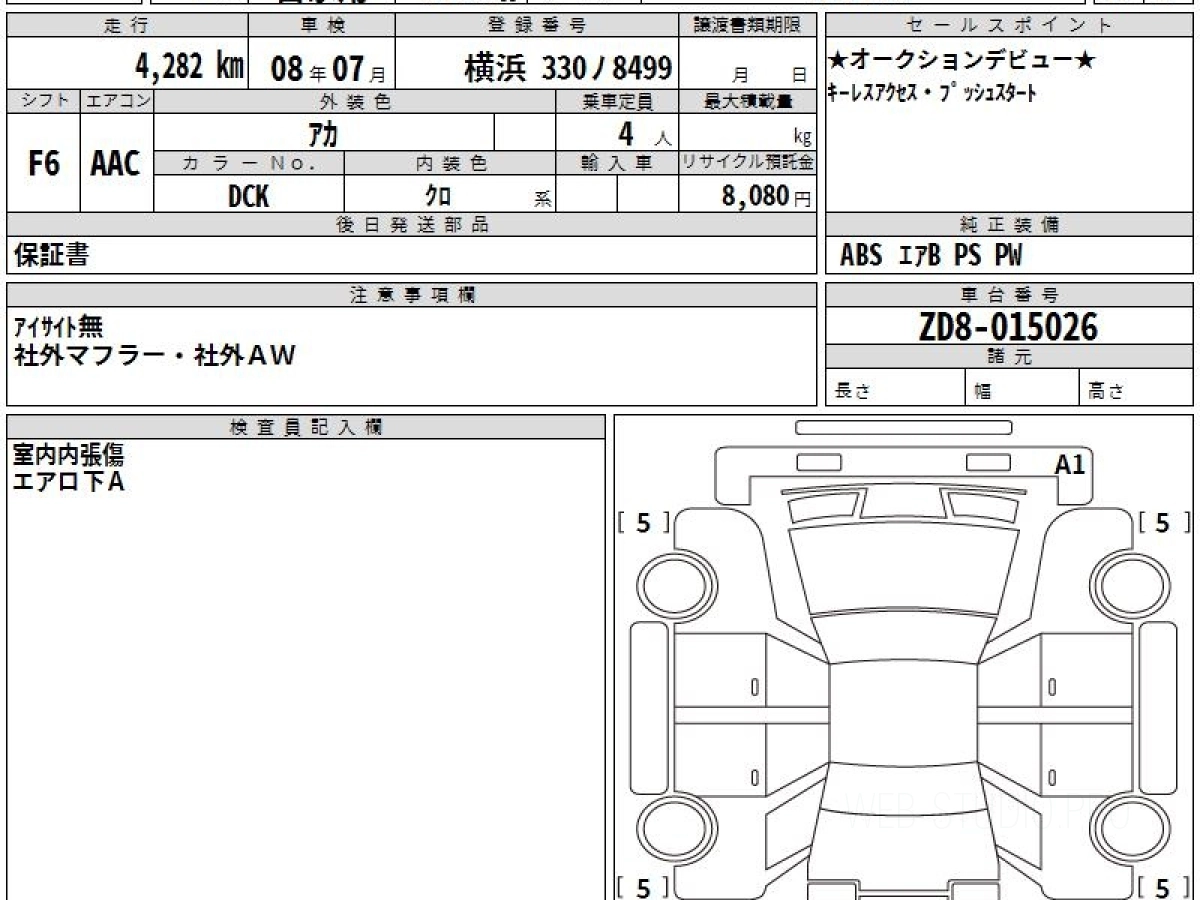Click the 幅 dimension cell
The image size is (1200, 900).
point(1022,388)
